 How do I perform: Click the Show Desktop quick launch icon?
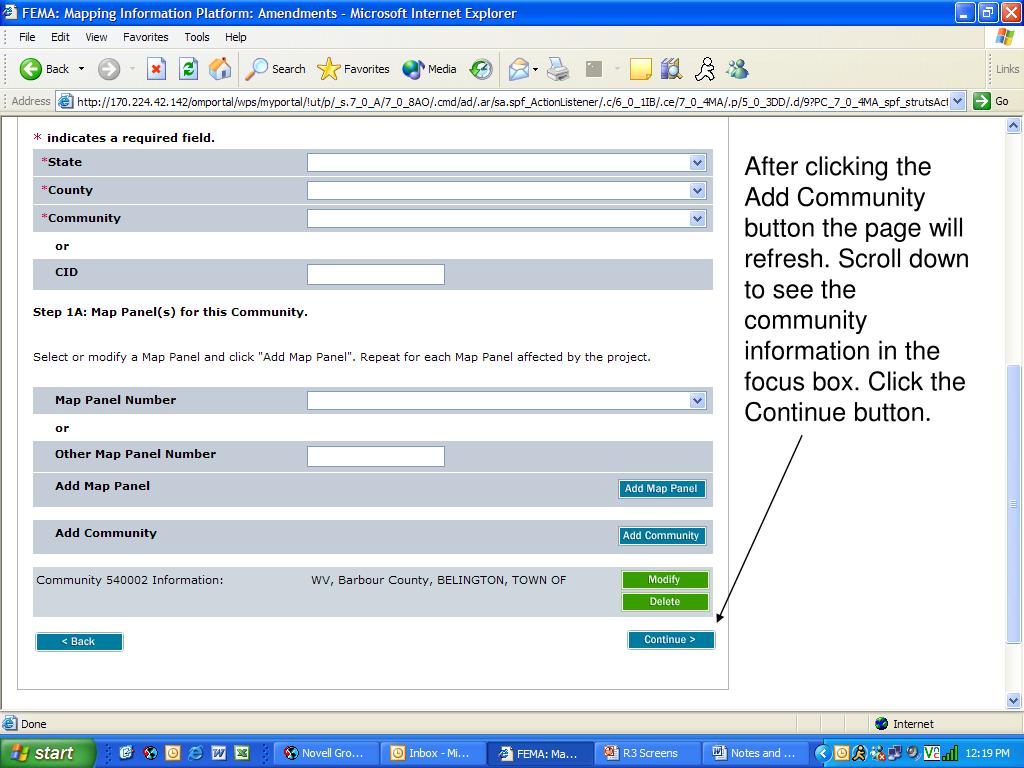[127, 753]
